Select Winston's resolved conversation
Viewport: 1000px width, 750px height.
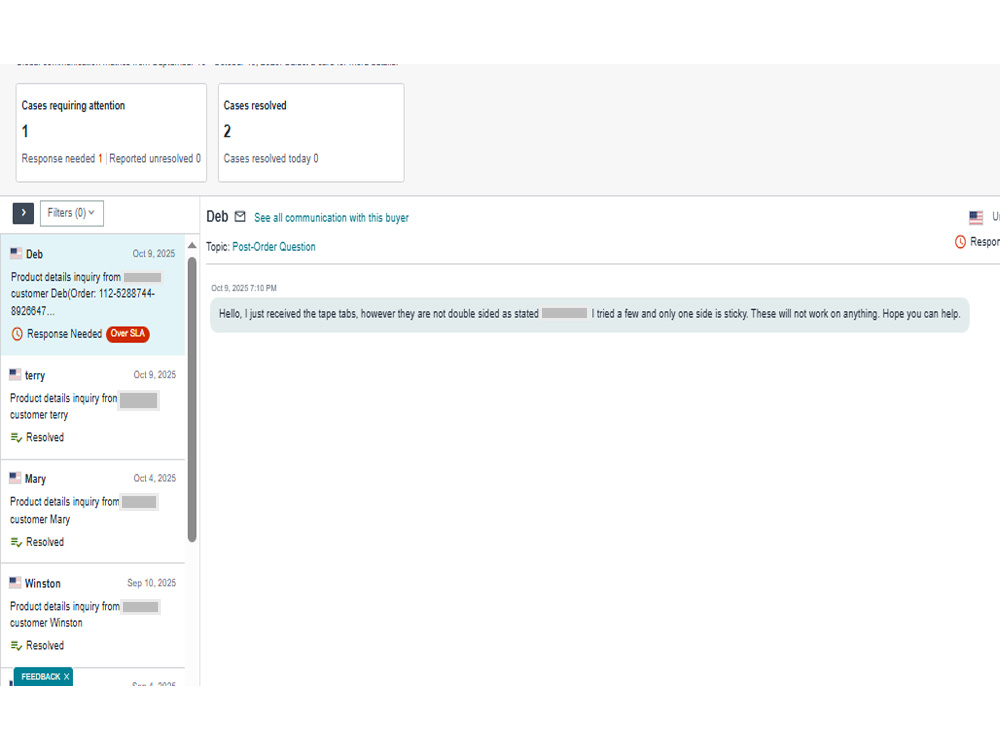[93, 615]
